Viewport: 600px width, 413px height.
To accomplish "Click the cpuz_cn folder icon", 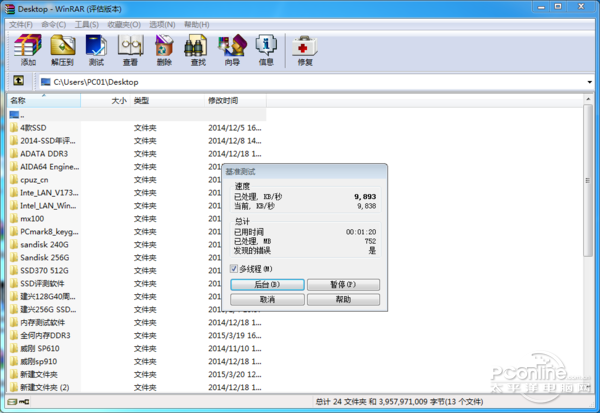I will pos(14,180).
